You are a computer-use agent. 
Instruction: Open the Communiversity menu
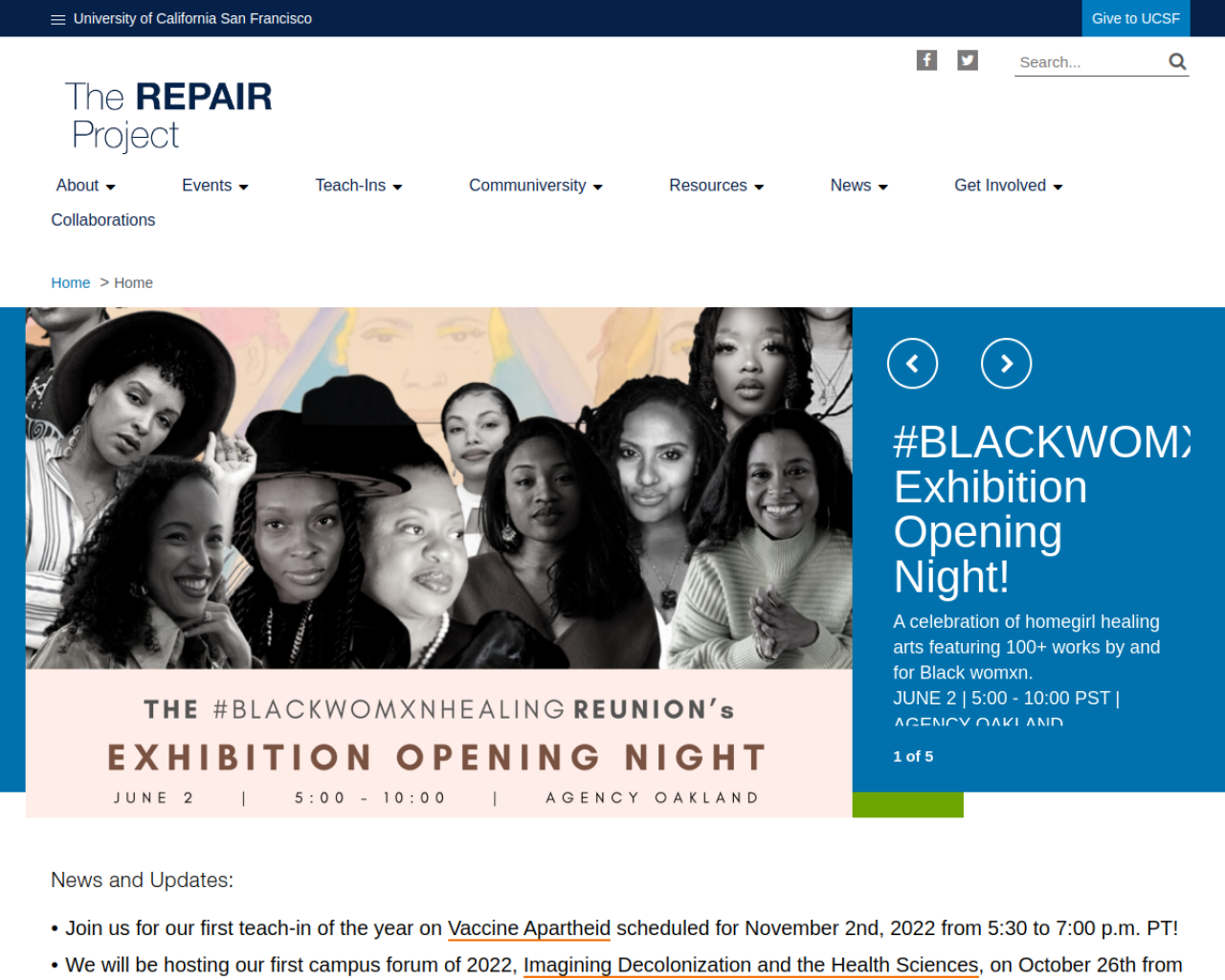click(536, 186)
